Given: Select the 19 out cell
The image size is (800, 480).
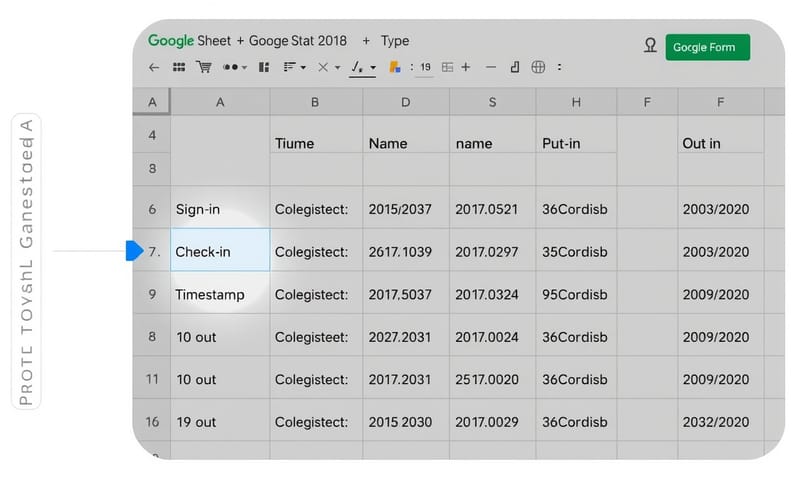Looking at the screenshot, I should point(220,422).
